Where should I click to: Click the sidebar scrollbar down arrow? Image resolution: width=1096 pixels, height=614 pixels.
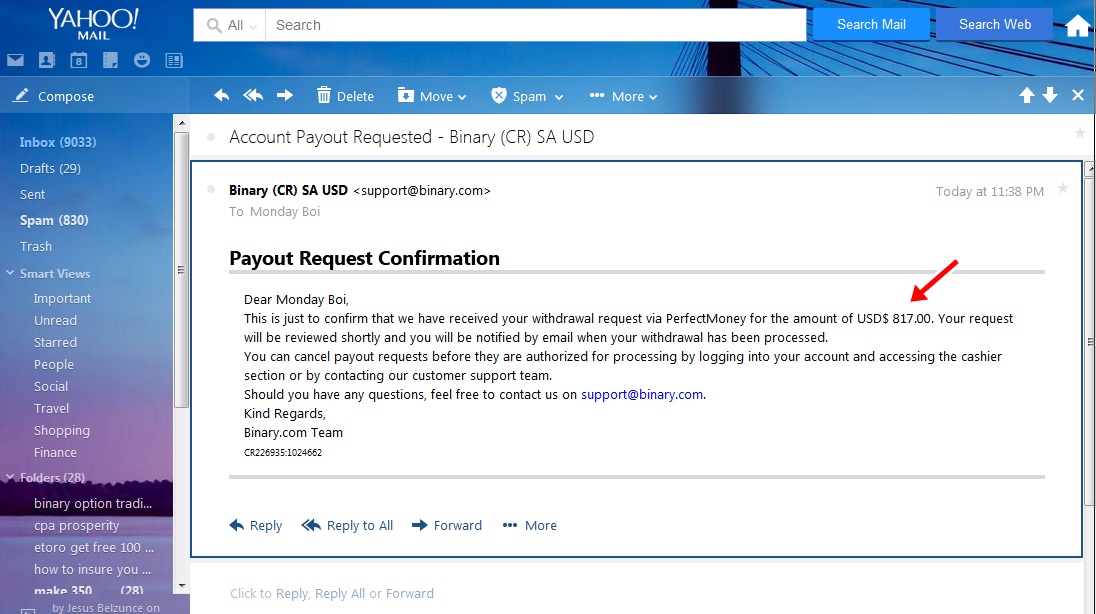(x=182, y=586)
